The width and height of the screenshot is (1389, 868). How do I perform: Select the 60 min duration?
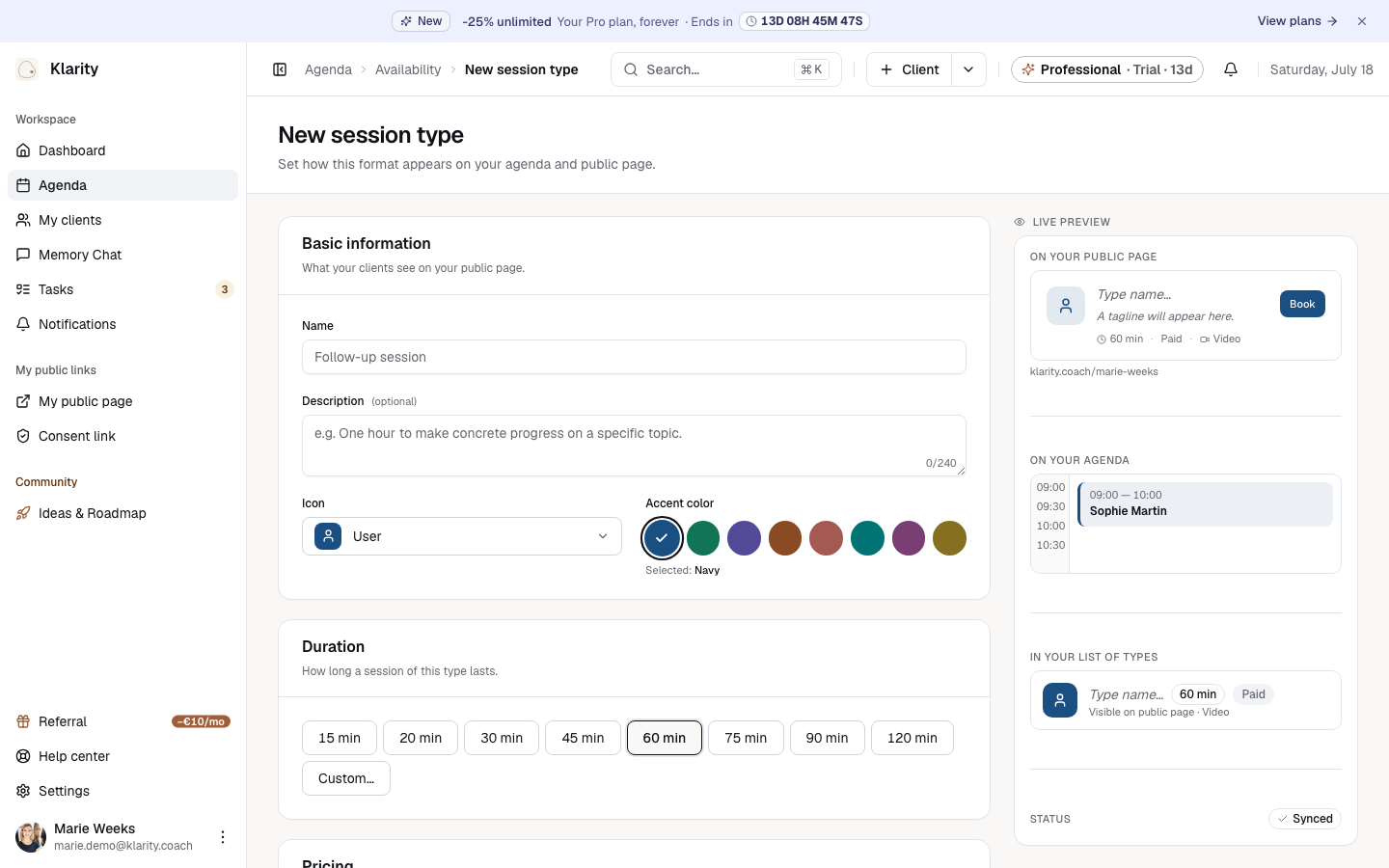(665, 738)
